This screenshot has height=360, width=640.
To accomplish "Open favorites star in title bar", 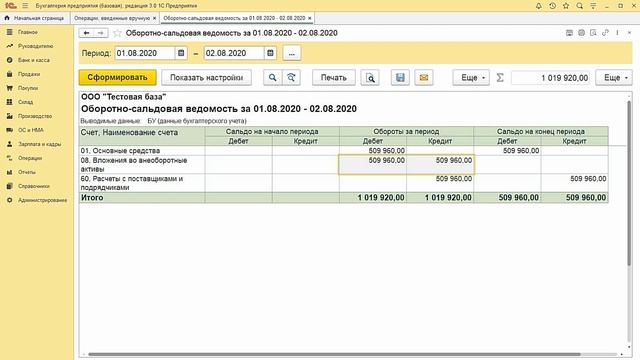I will (x=566, y=6).
